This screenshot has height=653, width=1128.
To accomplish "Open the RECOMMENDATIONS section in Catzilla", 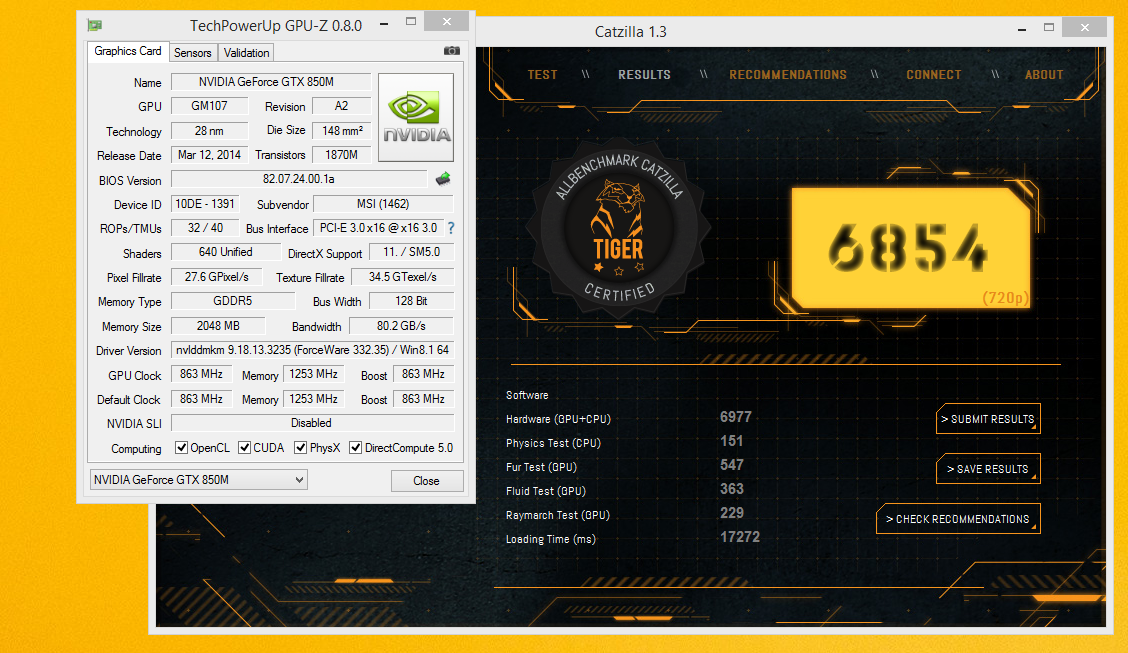I will pyautogui.click(x=788, y=75).
